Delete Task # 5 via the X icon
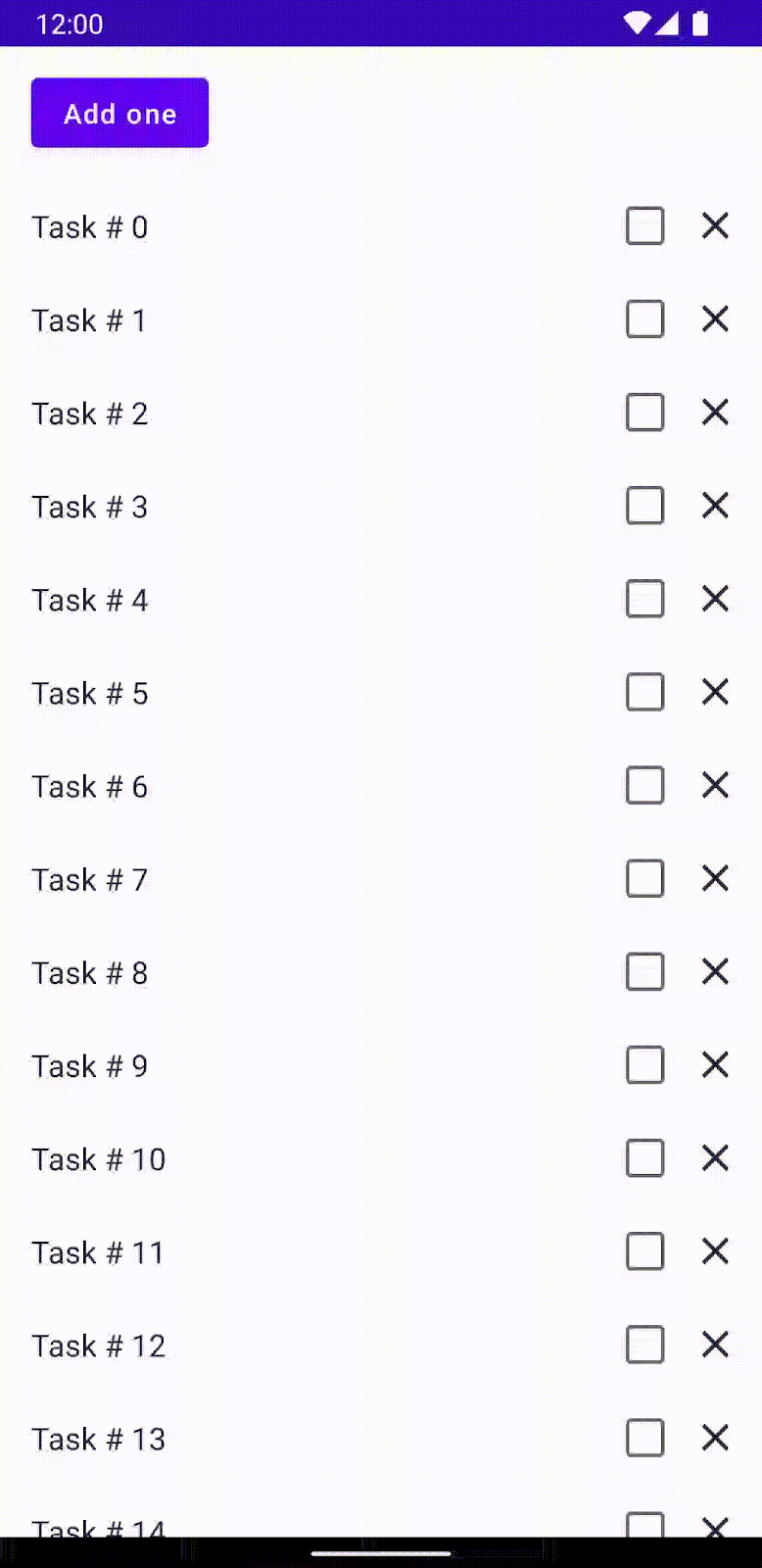 coord(715,692)
